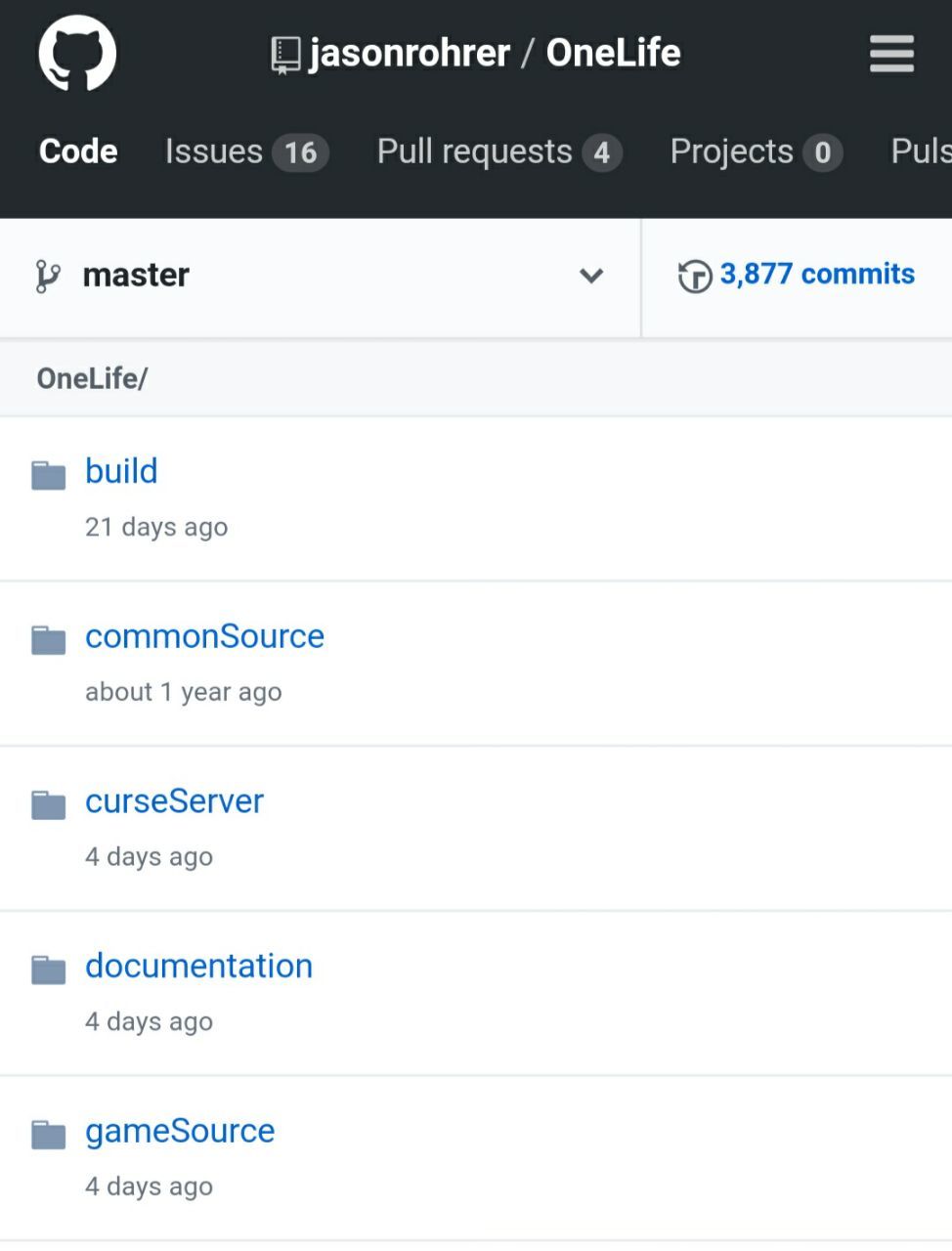Open the jasonrohrer user link
Image resolution: width=952 pixels, height=1251 pixels.
click(x=410, y=54)
